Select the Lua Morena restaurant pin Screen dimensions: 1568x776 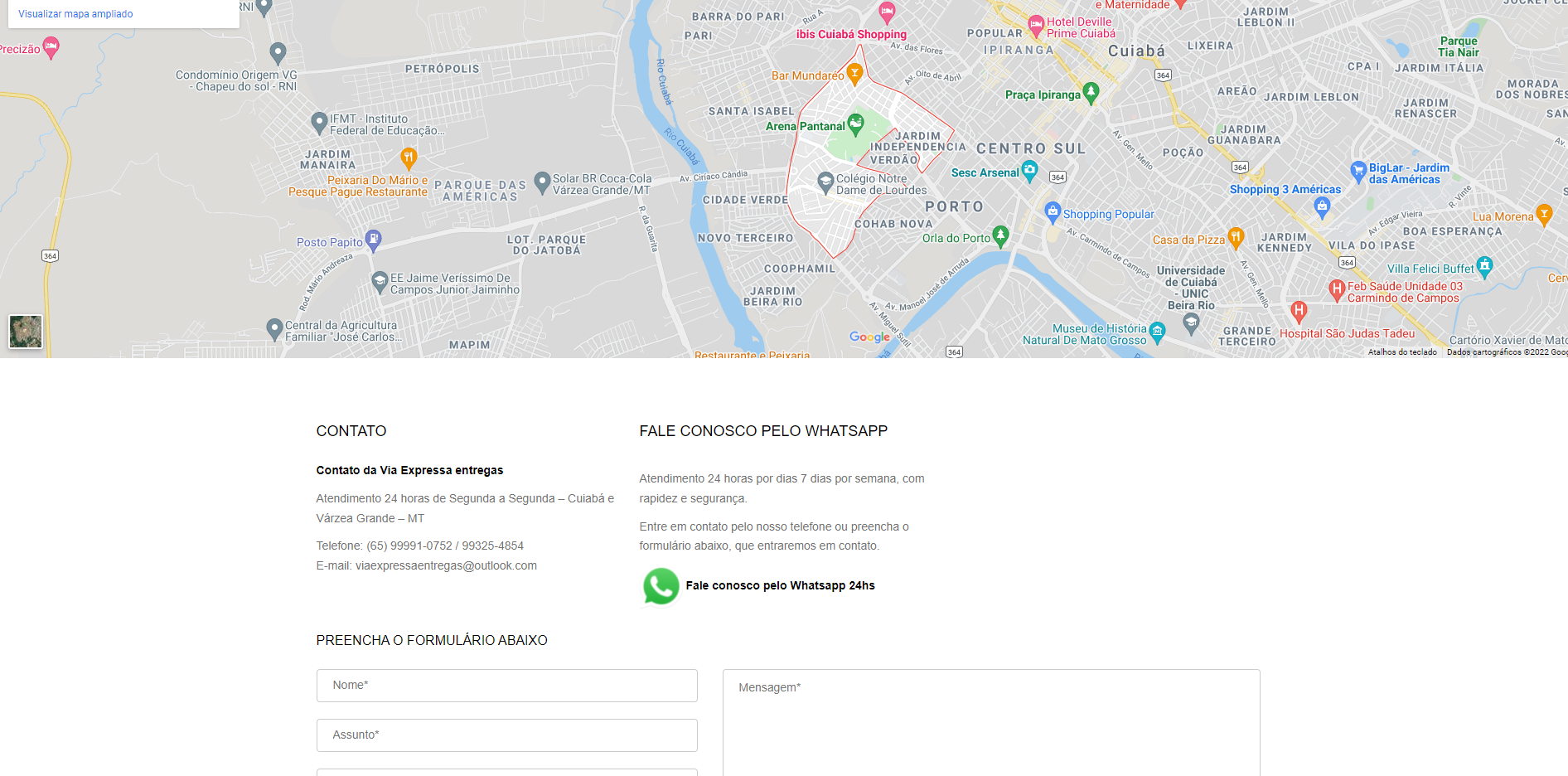(1544, 216)
